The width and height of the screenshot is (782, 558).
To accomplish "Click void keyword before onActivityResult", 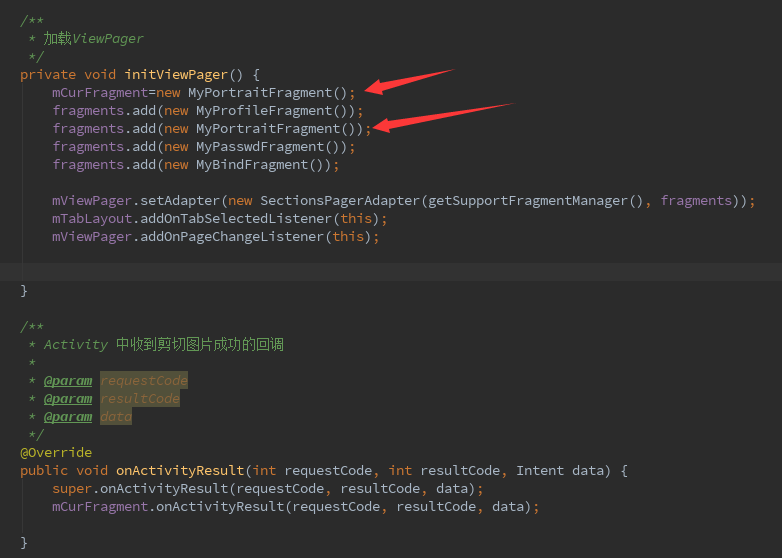I will coord(92,470).
